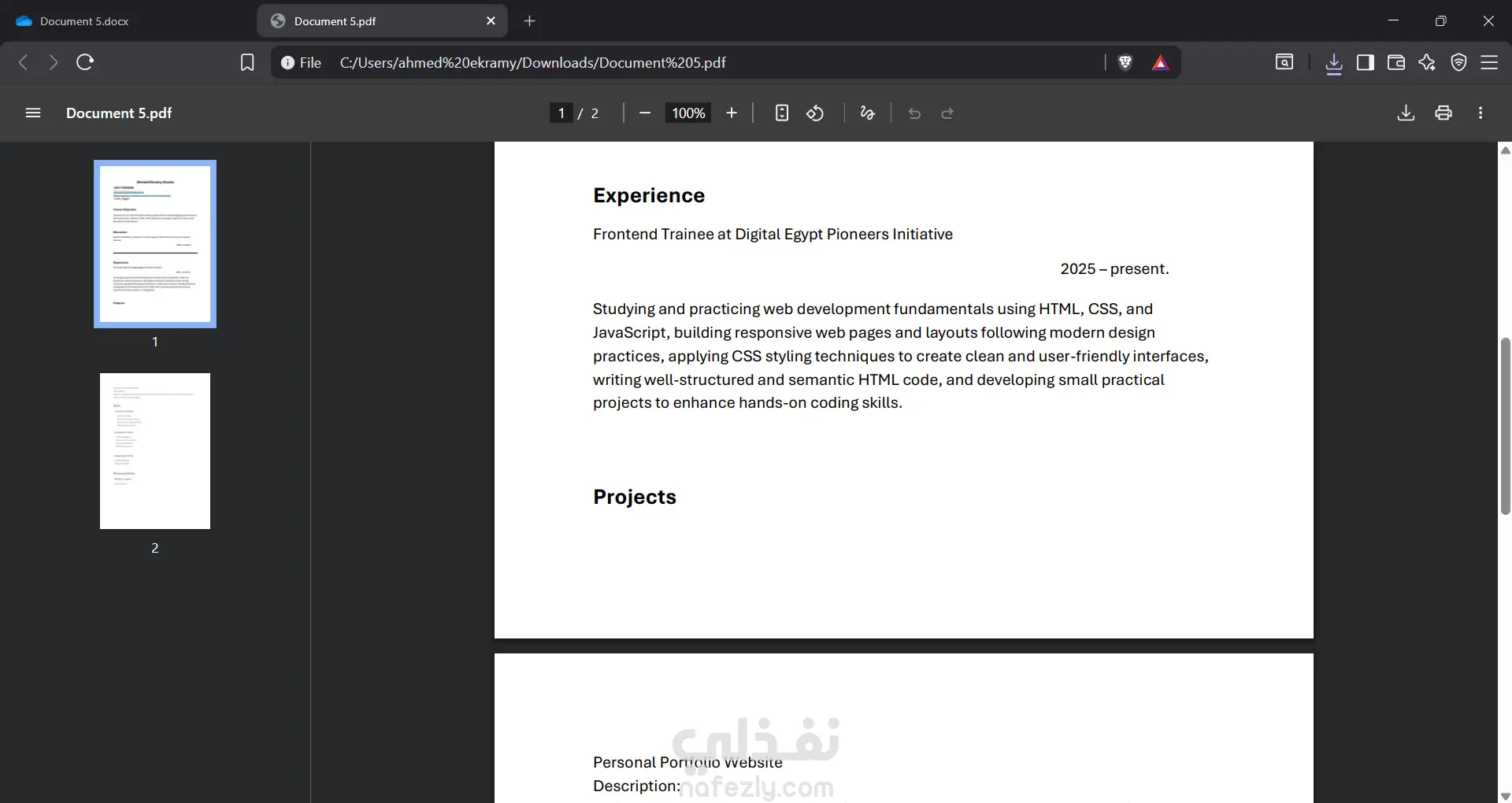Click the fit to page icon
1512x803 pixels.
pos(781,113)
